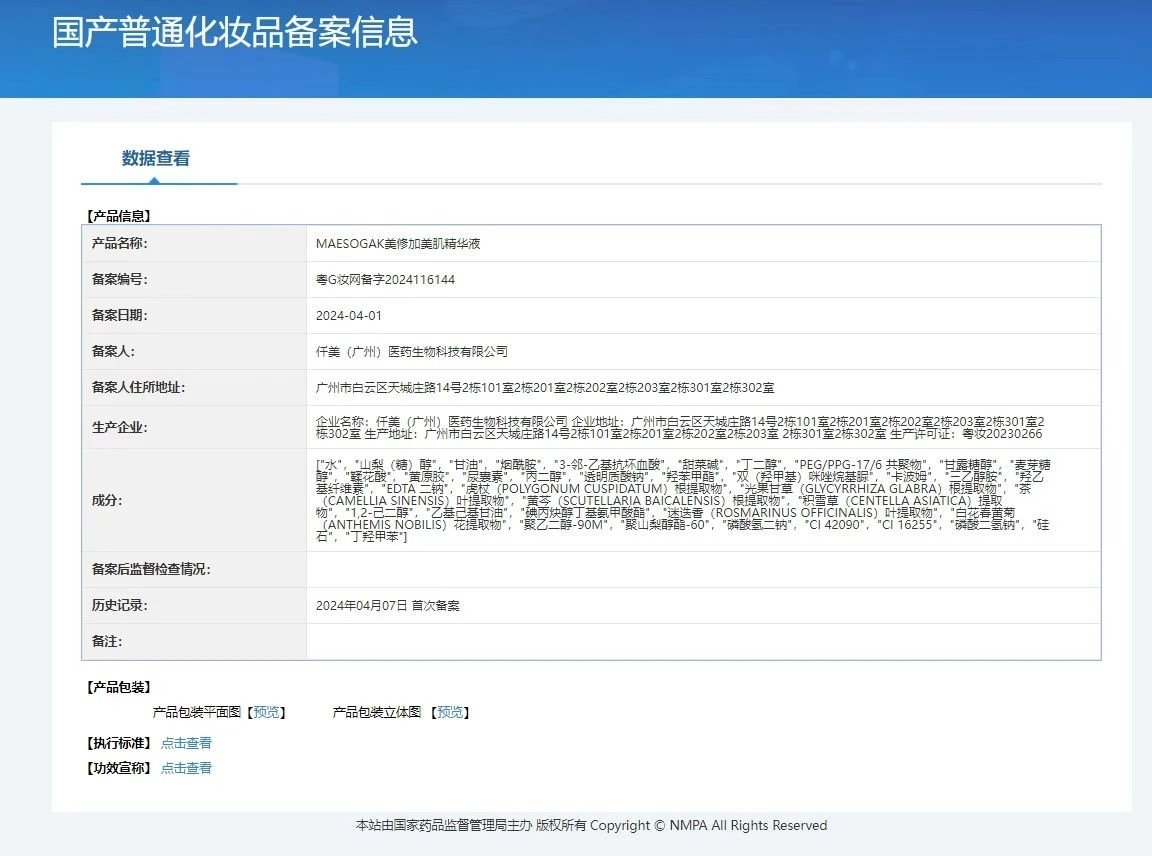The image size is (1152, 856).
Task: Select filer name 仟美（广州）医药生物科技有限公司
Action: pyautogui.click(x=411, y=351)
